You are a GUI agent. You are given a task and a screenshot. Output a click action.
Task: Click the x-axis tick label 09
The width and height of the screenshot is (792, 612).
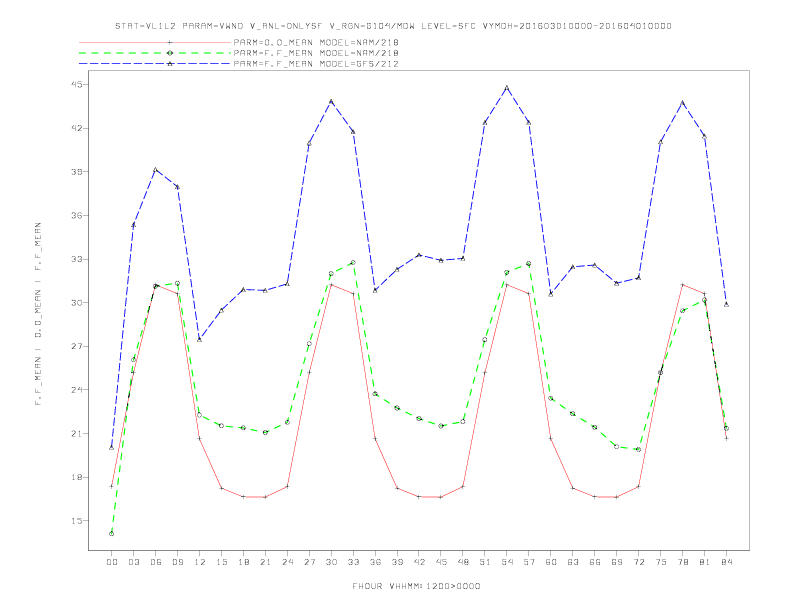click(177, 562)
